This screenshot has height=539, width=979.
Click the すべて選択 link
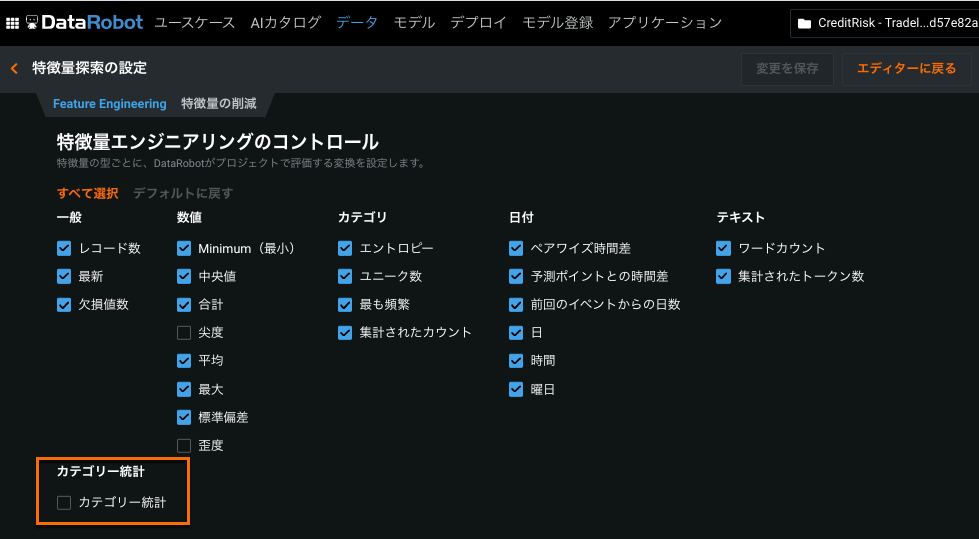88,193
